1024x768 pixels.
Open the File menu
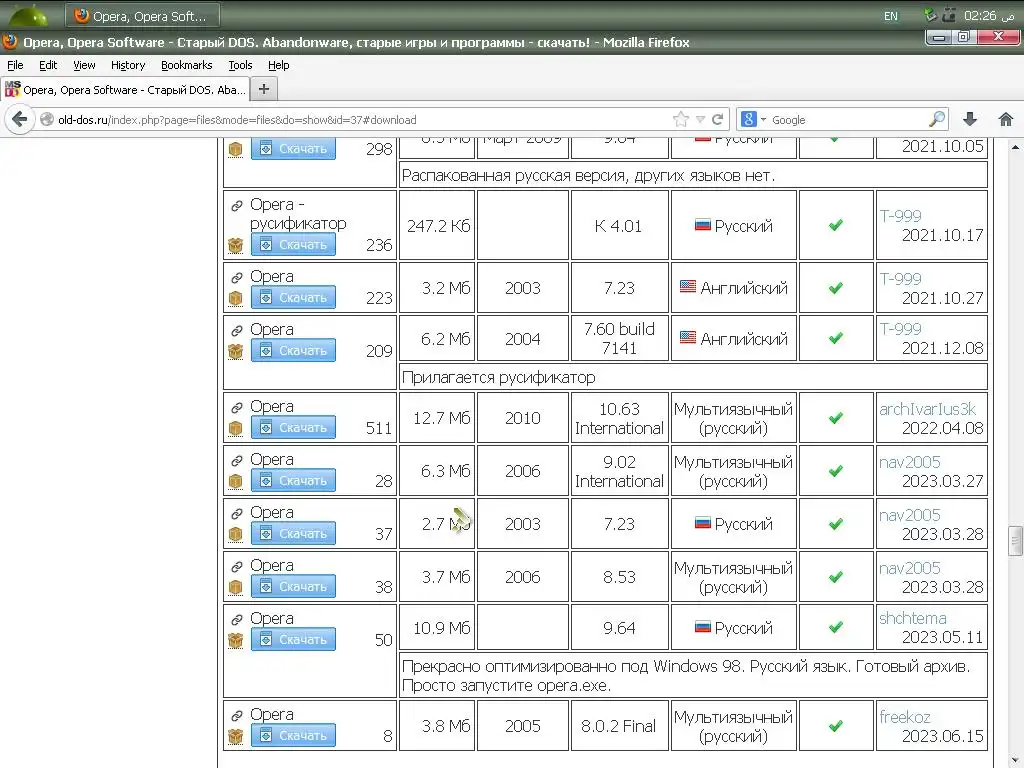pyautogui.click(x=15, y=65)
